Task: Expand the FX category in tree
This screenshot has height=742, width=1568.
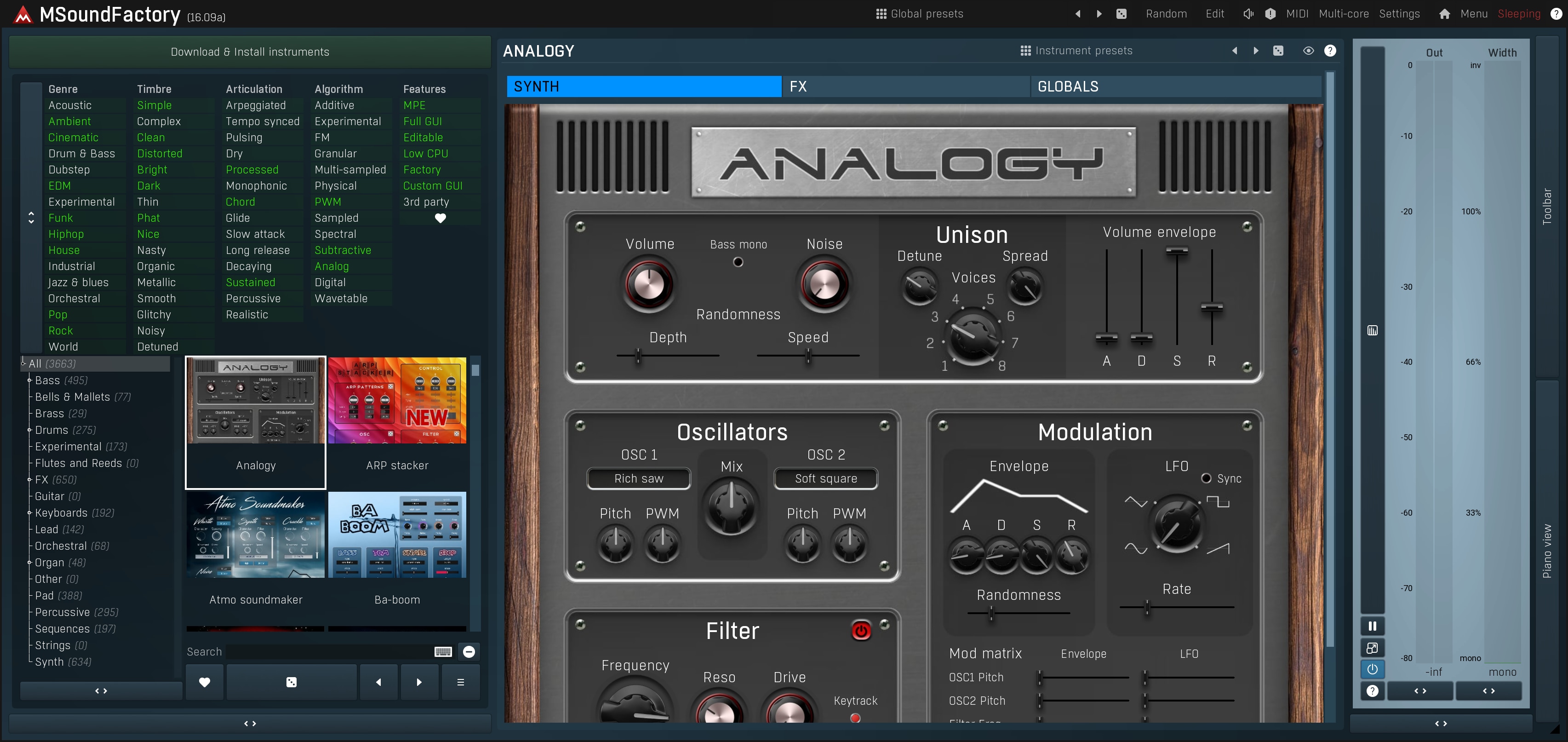Action: tap(29, 480)
